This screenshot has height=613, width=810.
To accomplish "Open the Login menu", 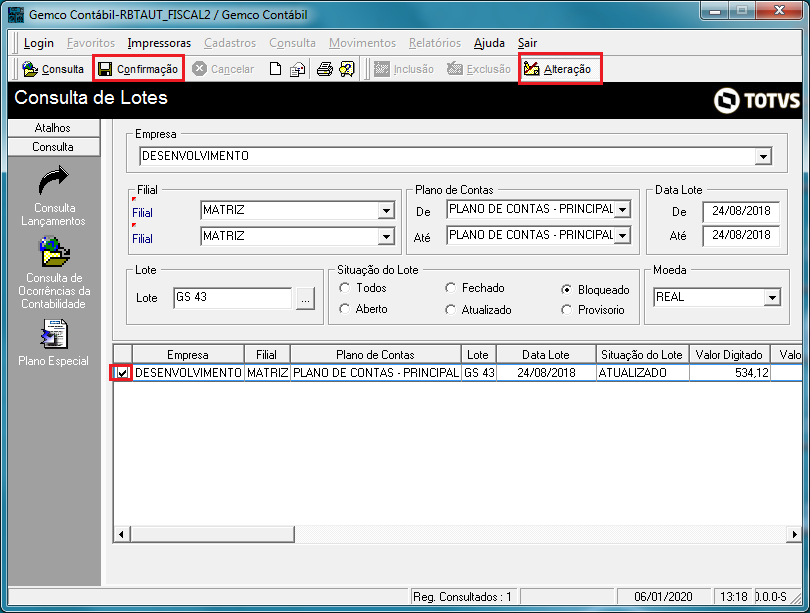I will [39, 43].
